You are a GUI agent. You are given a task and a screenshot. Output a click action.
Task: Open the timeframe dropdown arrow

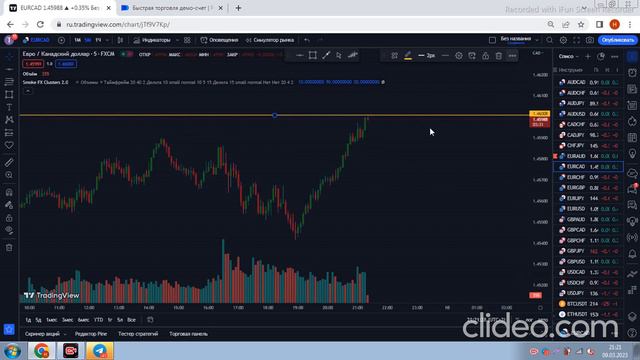[107, 40]
